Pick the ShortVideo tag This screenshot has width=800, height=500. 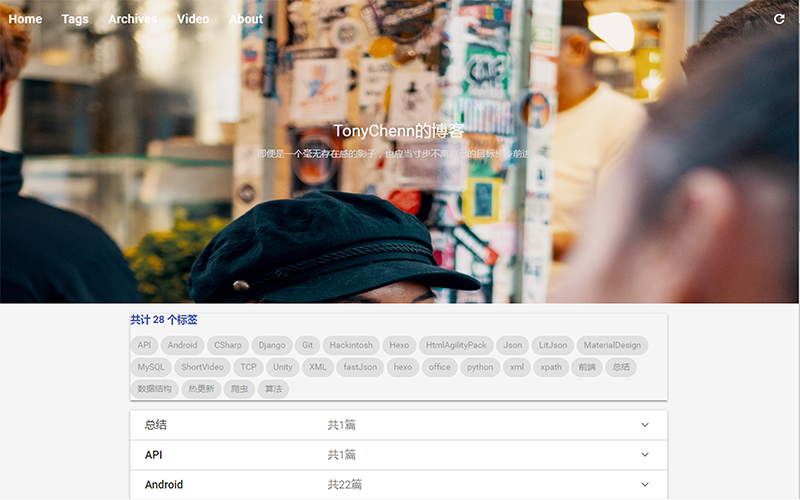(203, 367)
